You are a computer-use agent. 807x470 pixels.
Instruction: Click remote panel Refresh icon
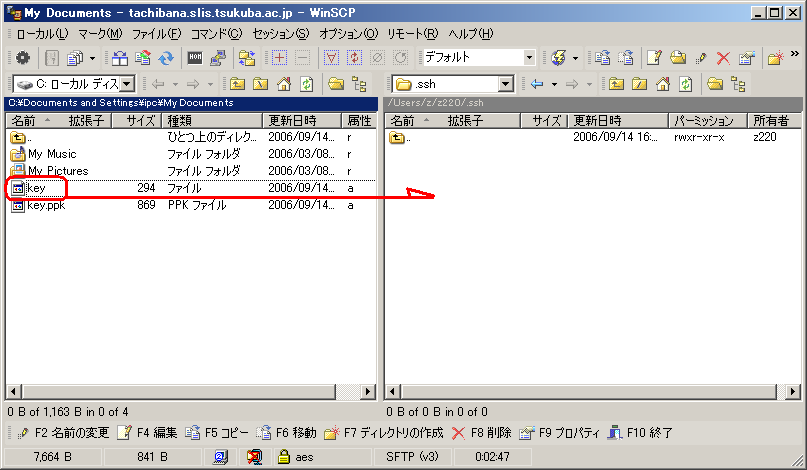tap(686, 84)
